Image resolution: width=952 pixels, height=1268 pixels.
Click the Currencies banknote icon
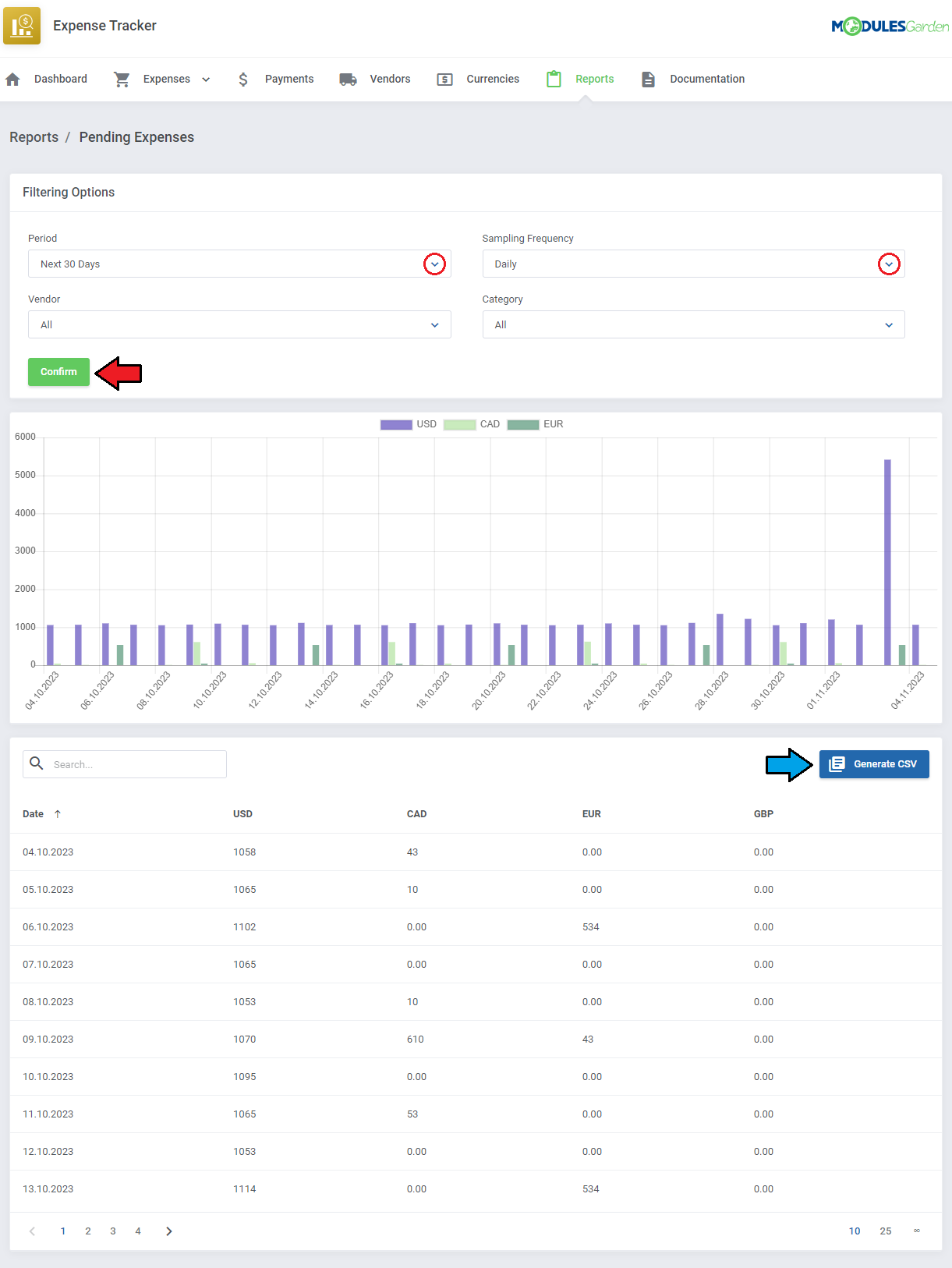coord(444,79)
